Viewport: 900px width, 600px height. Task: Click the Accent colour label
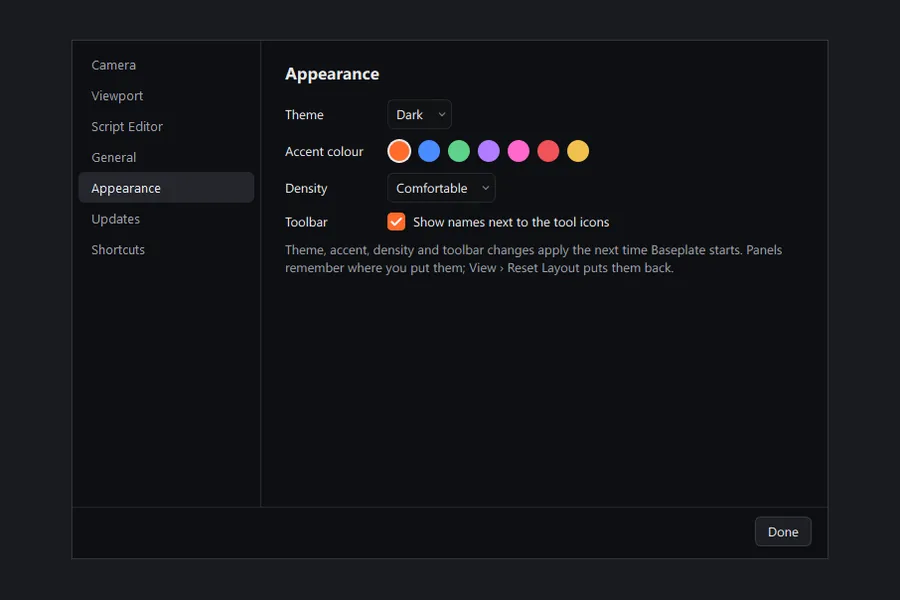324,152
